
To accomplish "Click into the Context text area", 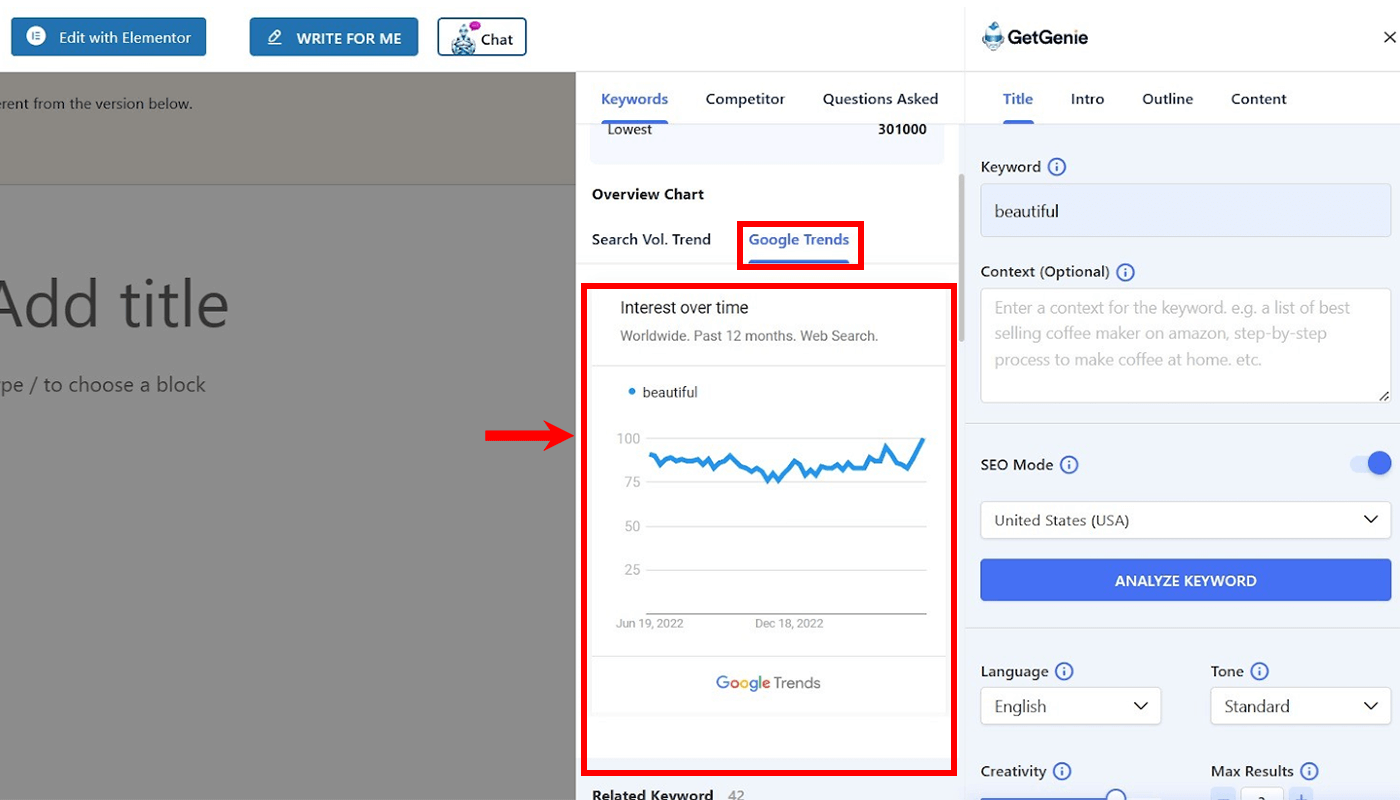I will click(x=1186, y=346).
